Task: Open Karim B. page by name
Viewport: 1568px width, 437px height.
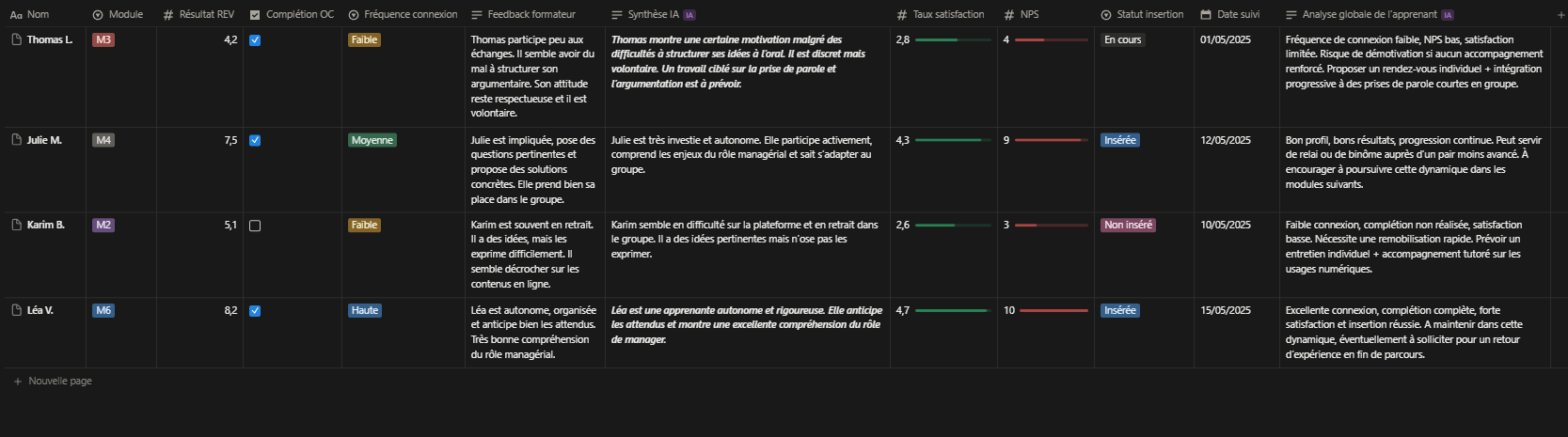Action: click(46, 225)
